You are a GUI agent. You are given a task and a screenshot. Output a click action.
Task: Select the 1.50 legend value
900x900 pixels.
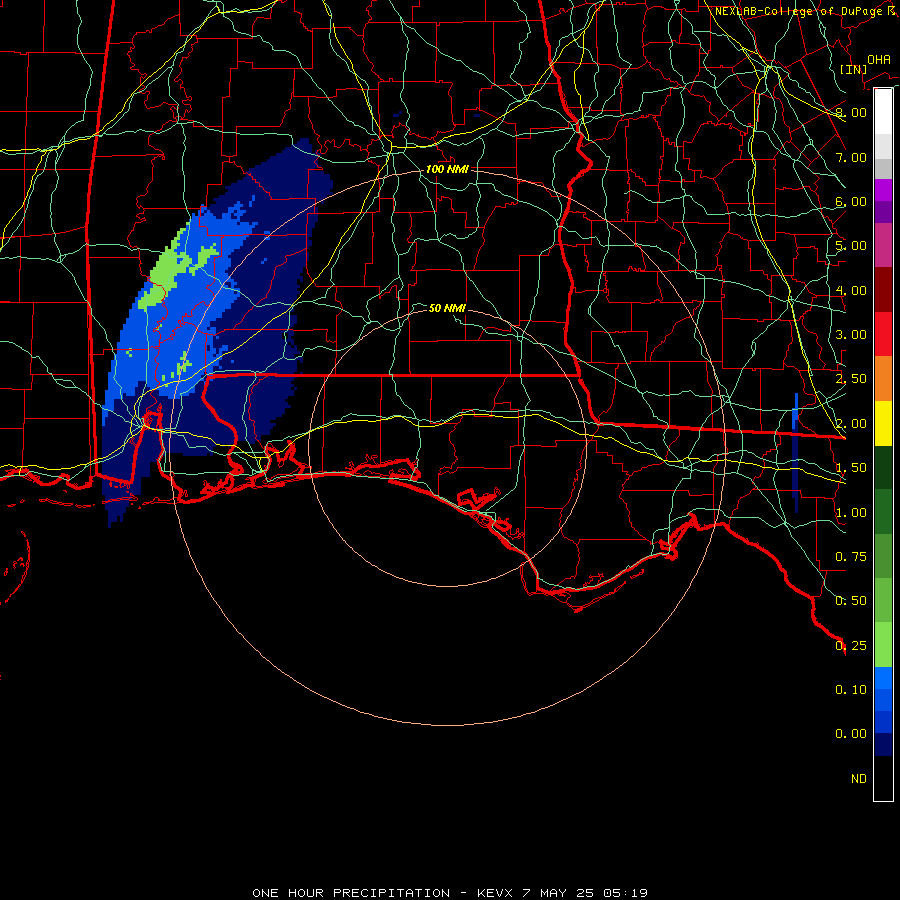click(851, 468)
